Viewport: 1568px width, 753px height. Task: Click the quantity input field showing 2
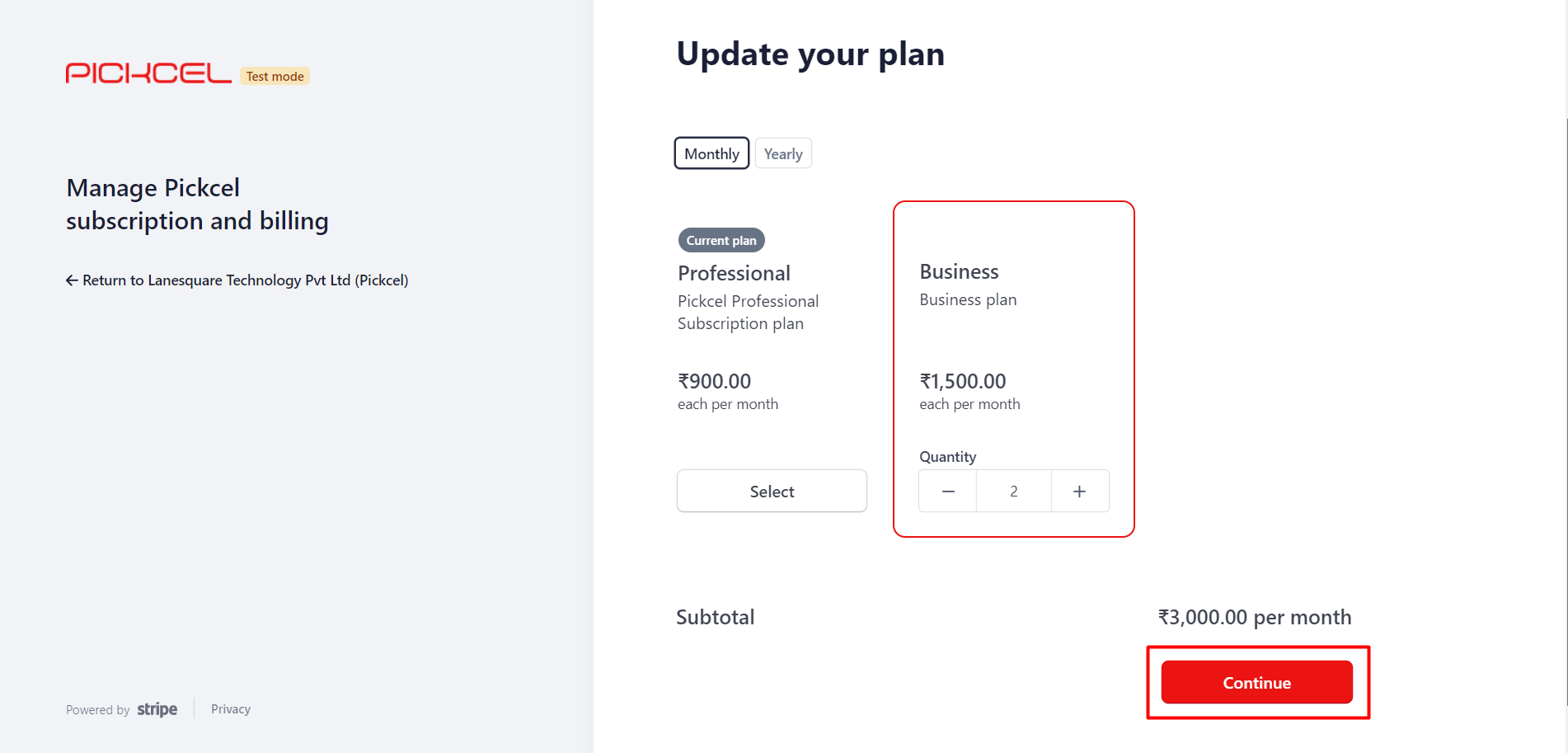click(1014, 492)
